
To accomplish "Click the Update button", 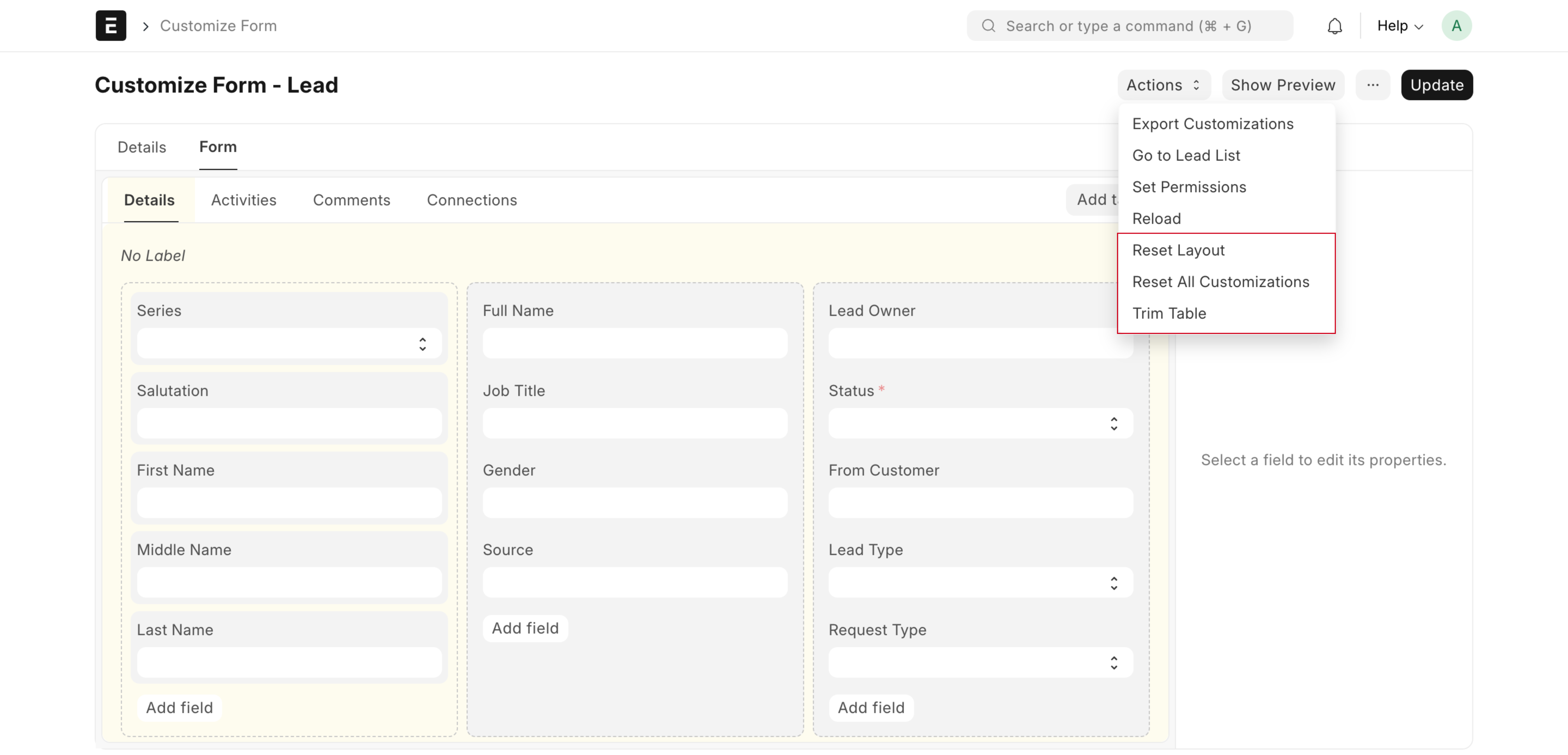I will [x=1437, y=85].
